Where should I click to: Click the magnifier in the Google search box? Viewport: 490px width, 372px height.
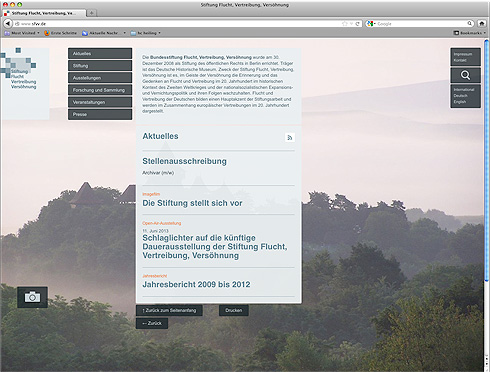pos(469,23)
